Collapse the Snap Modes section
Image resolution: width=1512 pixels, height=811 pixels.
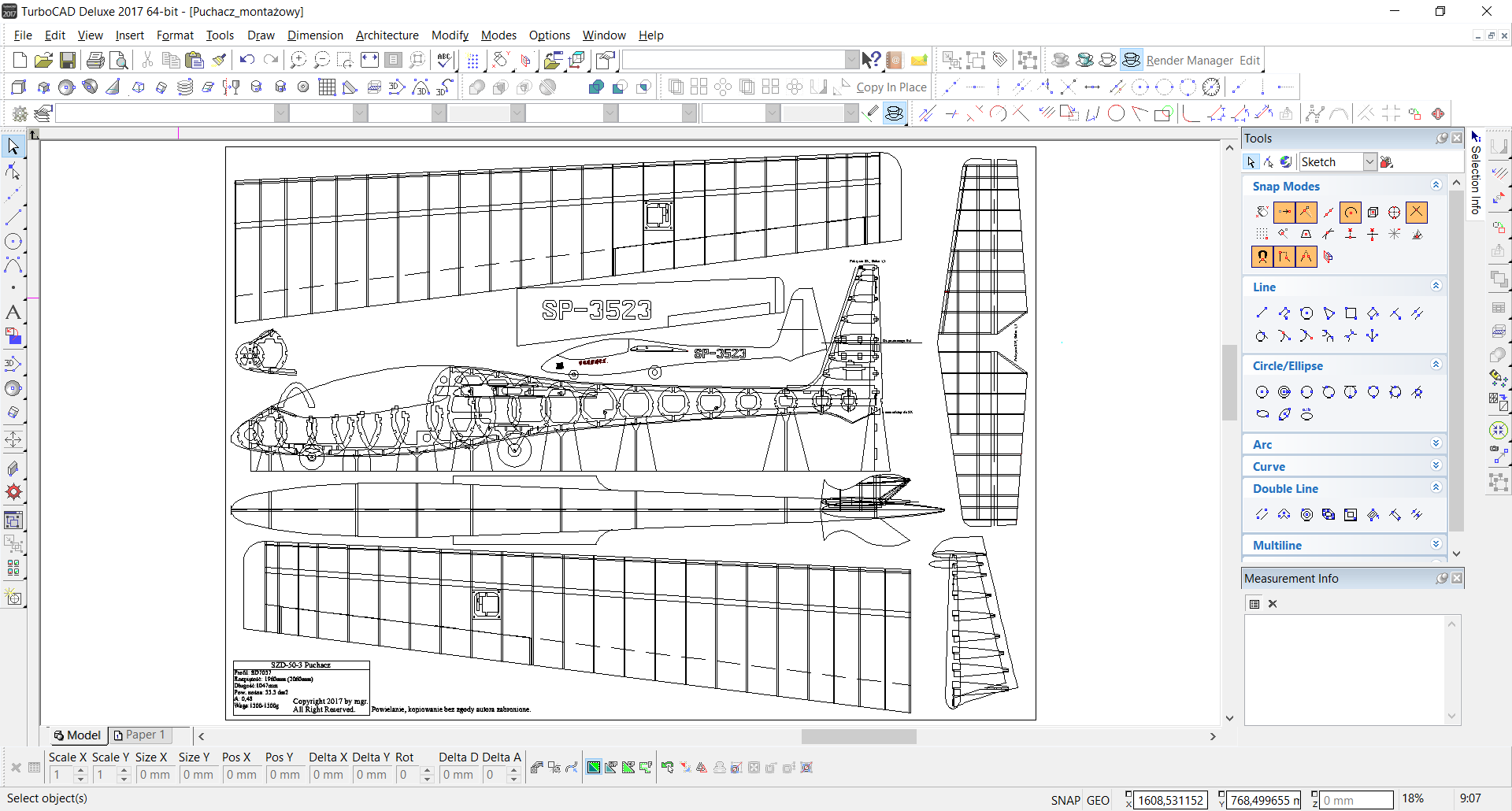click(1436, 186)
